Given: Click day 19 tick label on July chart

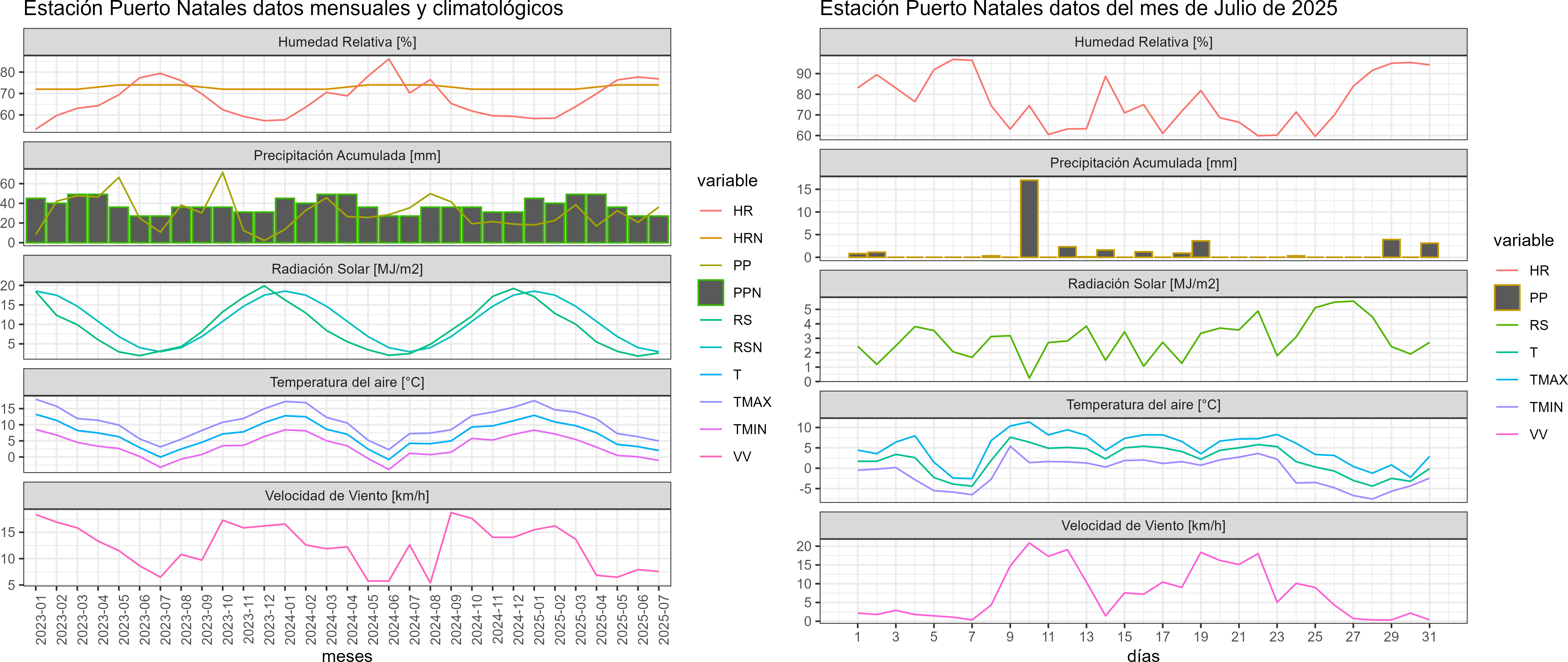Looking at the screenshot, I should pos(1200,636).
